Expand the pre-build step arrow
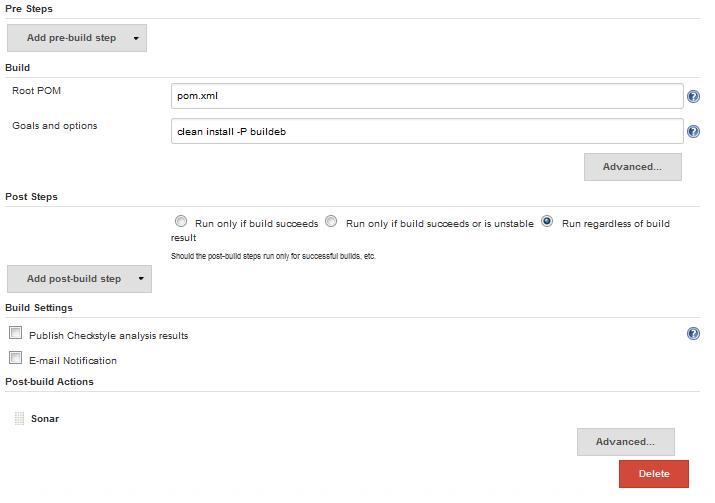 click(136, 38)
